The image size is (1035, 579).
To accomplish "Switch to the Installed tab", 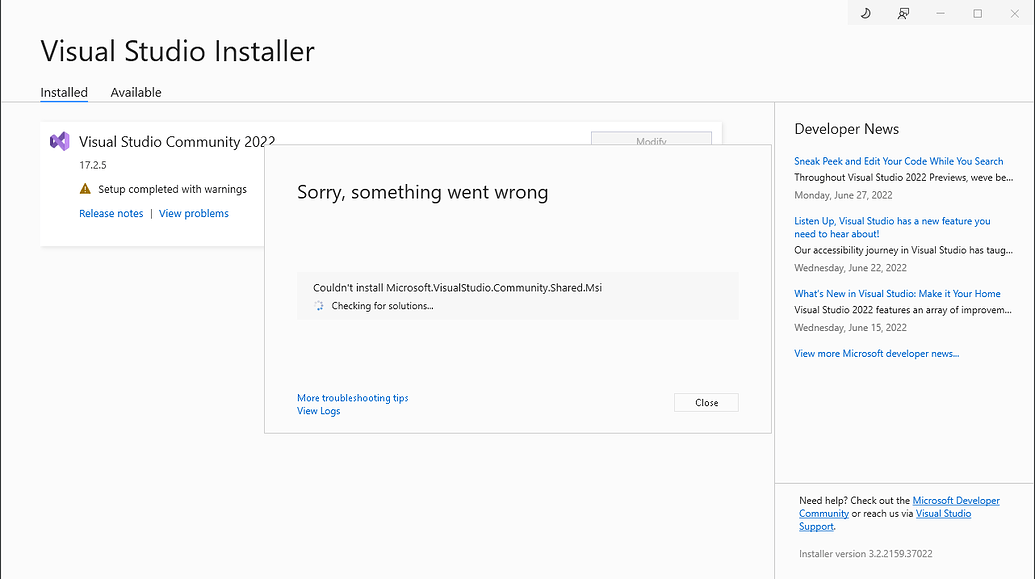I will tap(64, 92).
